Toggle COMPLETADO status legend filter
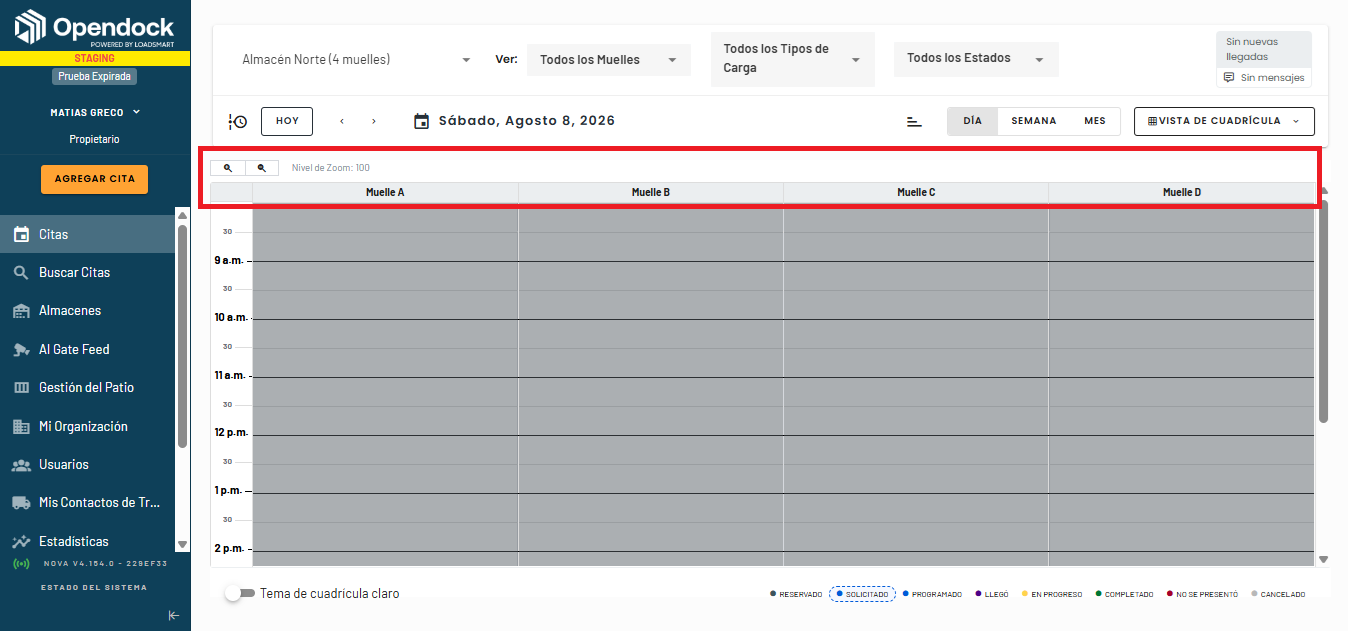This screenshot has height=631, width=1348. tap(1124, 594)
